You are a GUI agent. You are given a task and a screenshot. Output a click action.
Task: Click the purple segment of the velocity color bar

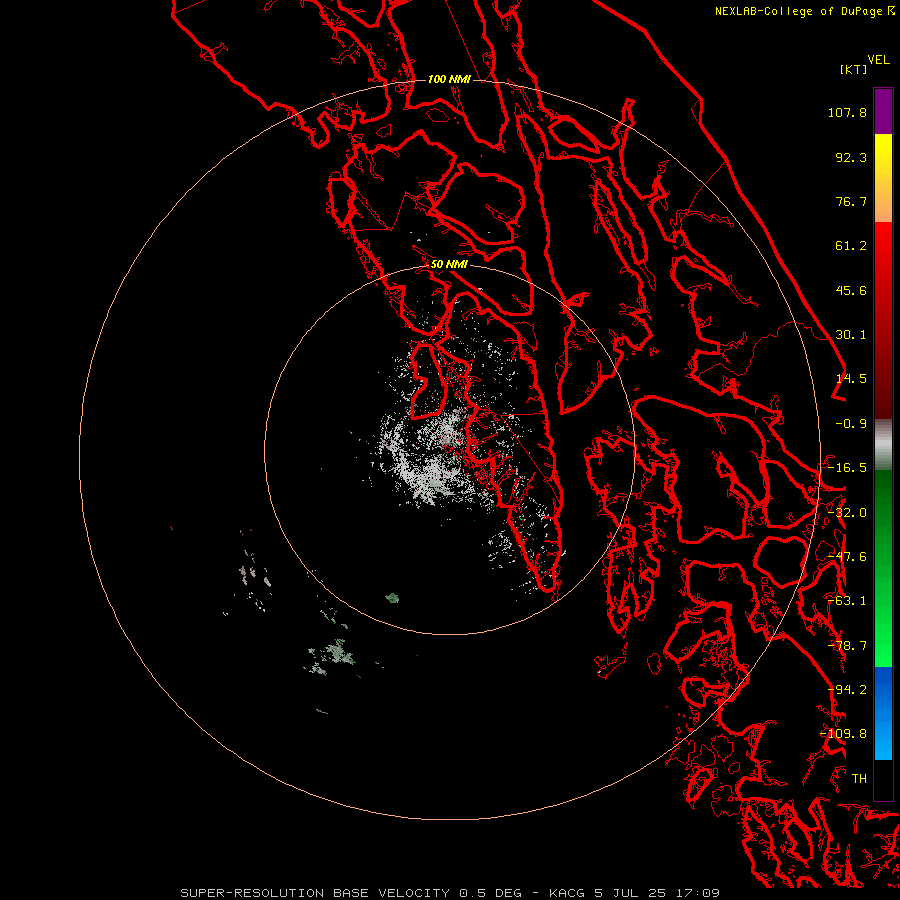[x=883, y=111]
